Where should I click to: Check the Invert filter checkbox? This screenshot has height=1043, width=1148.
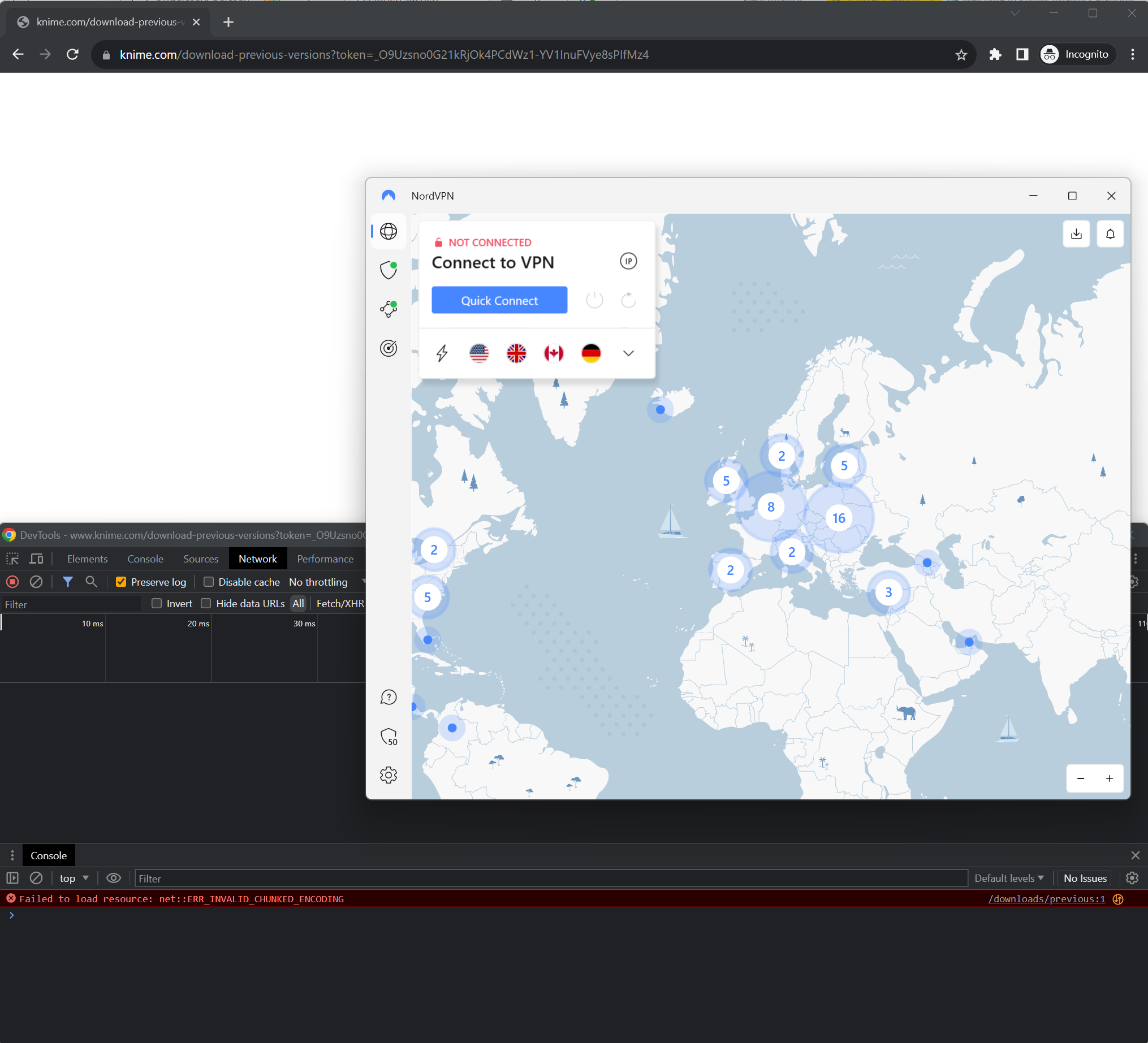[x=157, y=604]
